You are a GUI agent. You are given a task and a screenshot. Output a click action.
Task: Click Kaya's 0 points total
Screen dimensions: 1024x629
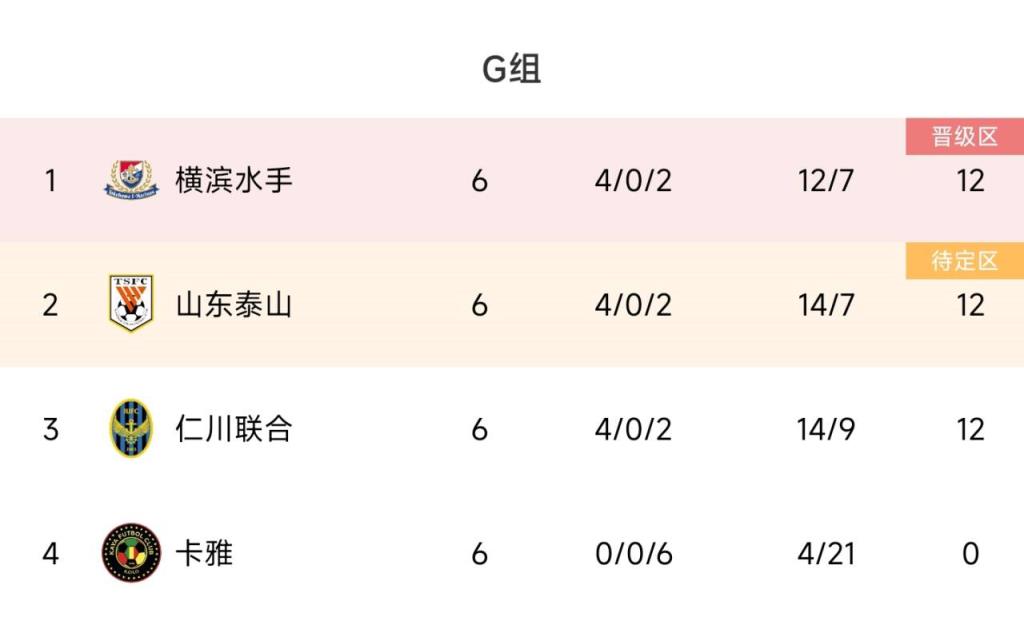970,553
